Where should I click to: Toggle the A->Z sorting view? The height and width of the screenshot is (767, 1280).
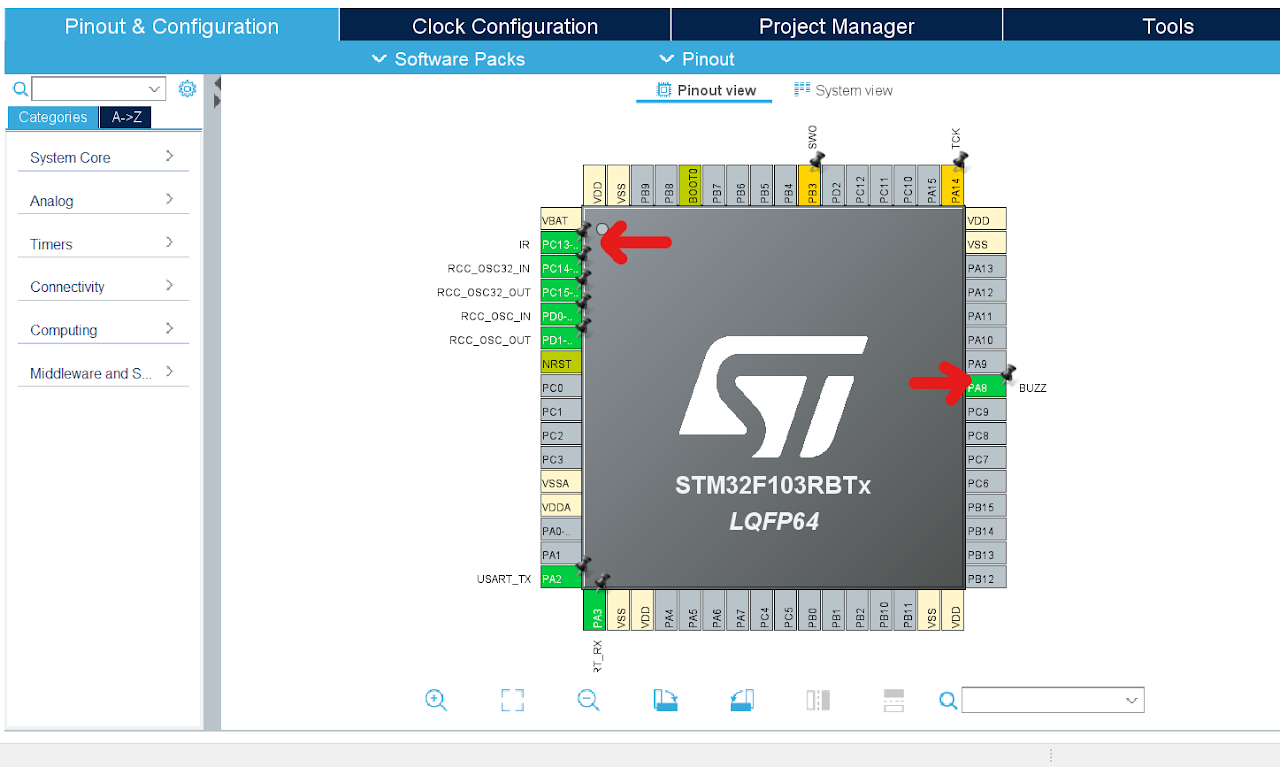(x=125, y=117)
